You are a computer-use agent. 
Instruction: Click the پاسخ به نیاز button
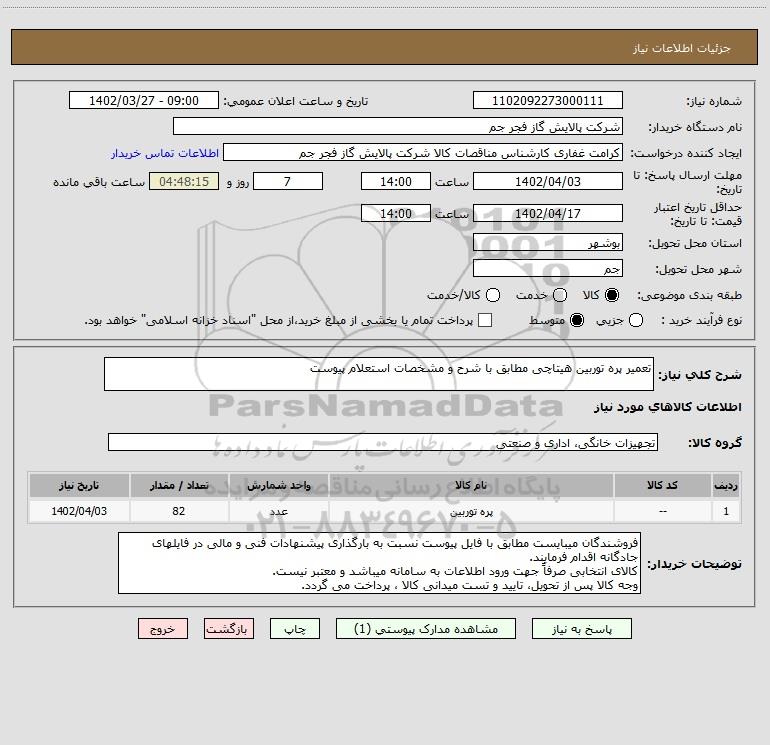[x=581, y=629]
